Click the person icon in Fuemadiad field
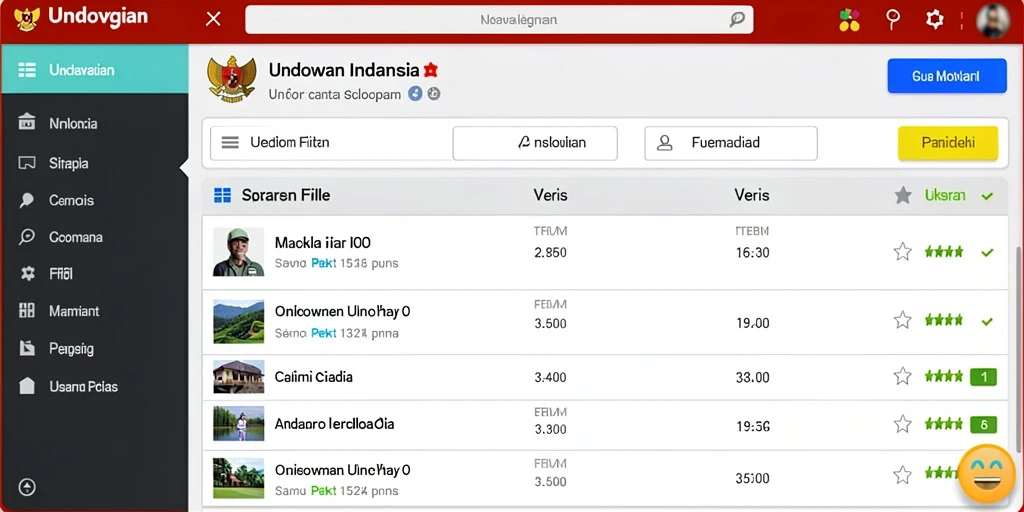Image resolution: width=1024 pixels, height=512 pixels. [664, 143]
